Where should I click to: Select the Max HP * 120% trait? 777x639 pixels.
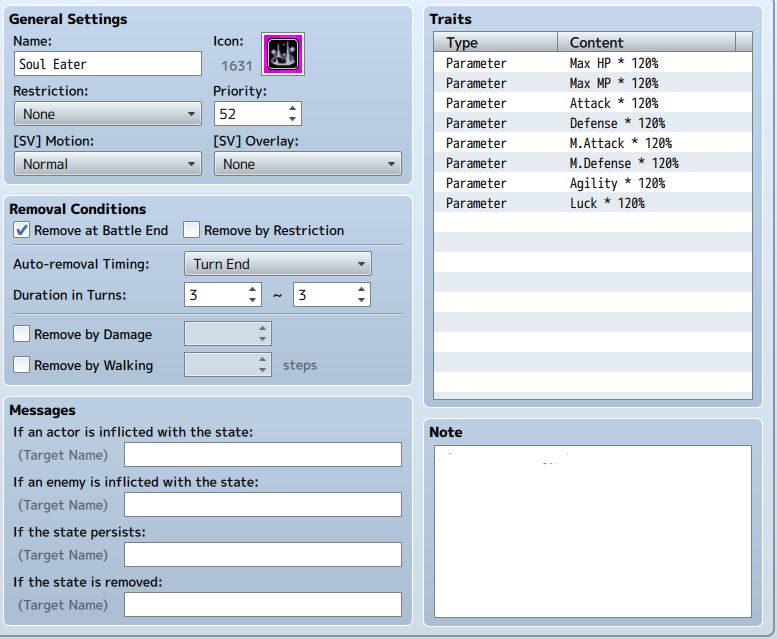[593, 63]
